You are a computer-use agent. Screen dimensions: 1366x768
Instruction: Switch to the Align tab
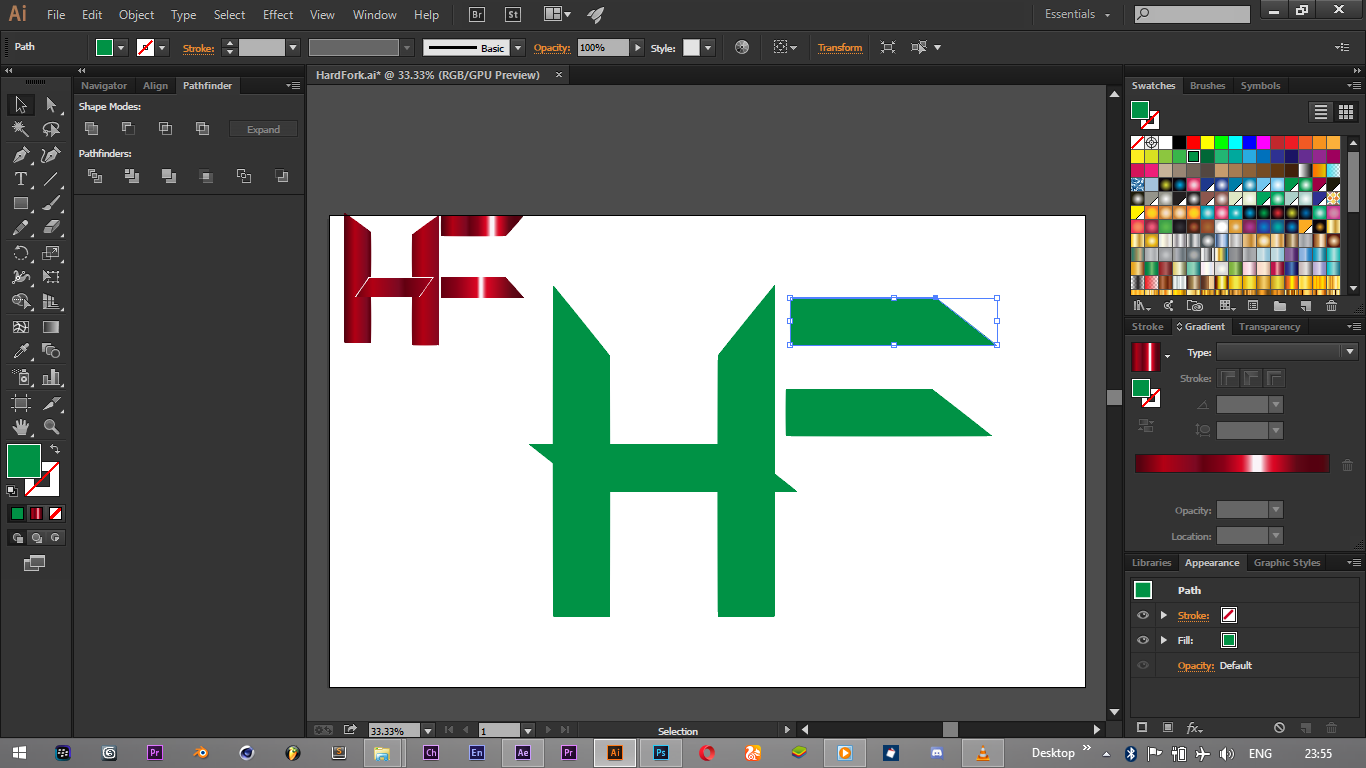[155, 86]
